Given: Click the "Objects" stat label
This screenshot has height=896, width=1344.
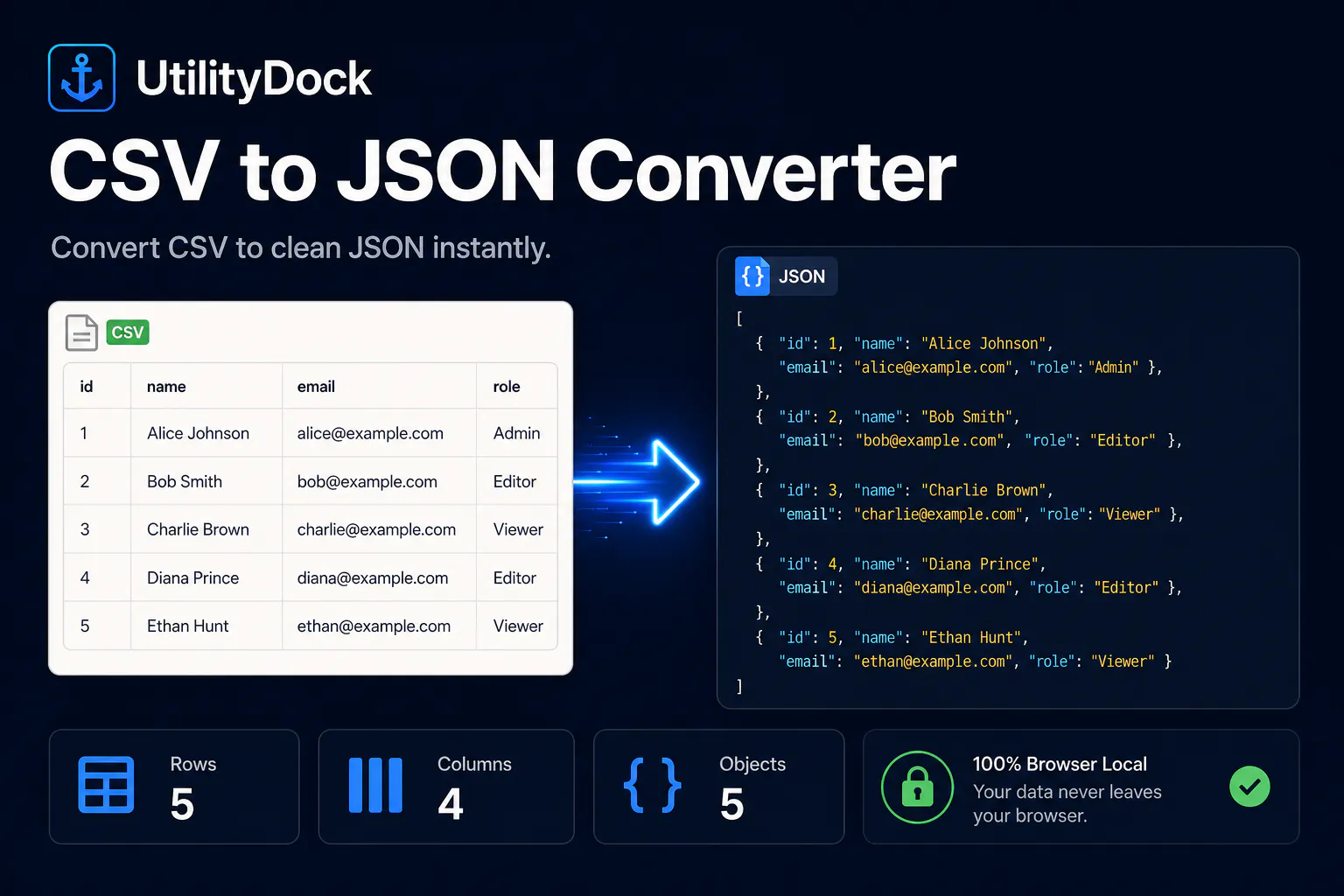Looking at the screenshot, I should pos(752,764).
